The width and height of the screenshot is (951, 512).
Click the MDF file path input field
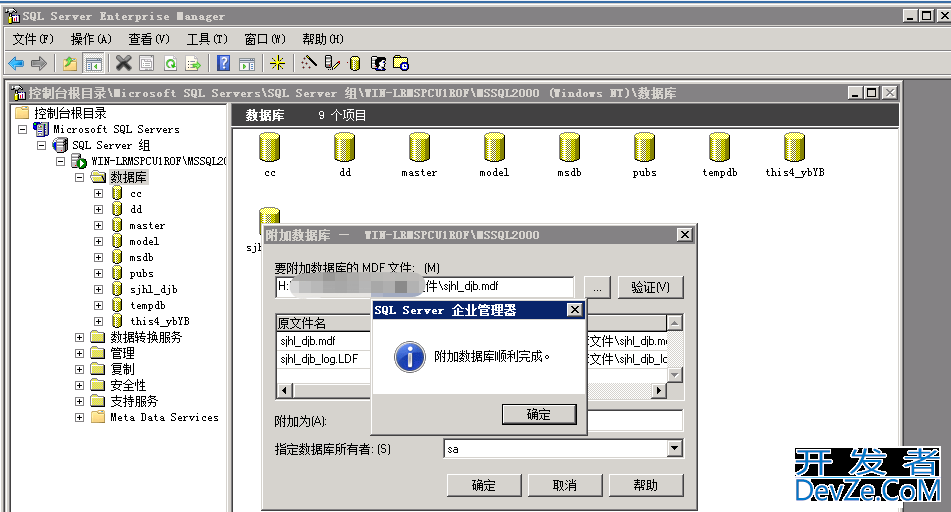424,286
